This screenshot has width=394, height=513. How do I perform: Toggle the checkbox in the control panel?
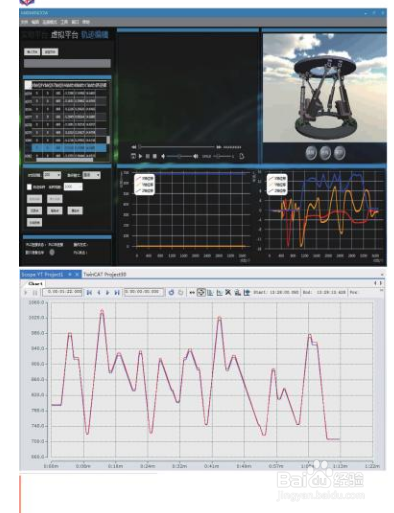[x=29, y=187]
